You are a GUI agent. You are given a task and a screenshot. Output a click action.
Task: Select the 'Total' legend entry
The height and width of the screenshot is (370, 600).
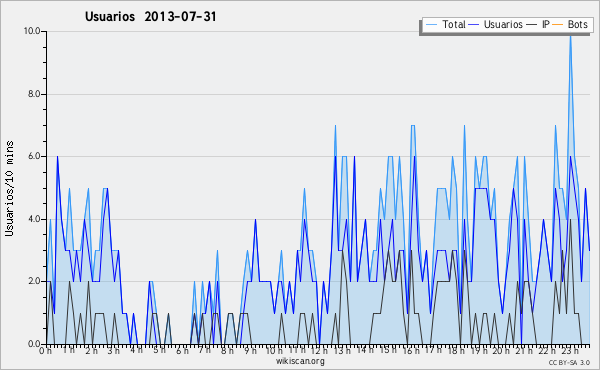point(453,24)
